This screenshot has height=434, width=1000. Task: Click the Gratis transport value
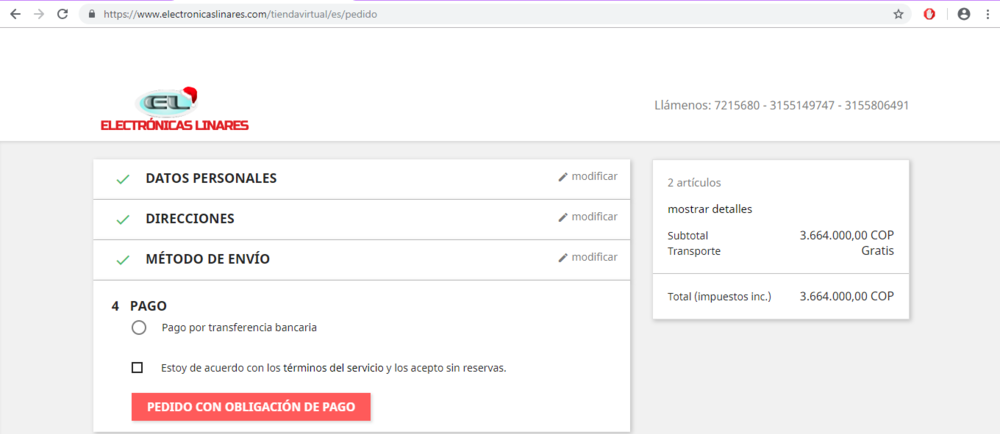click(x=878, y=251)
